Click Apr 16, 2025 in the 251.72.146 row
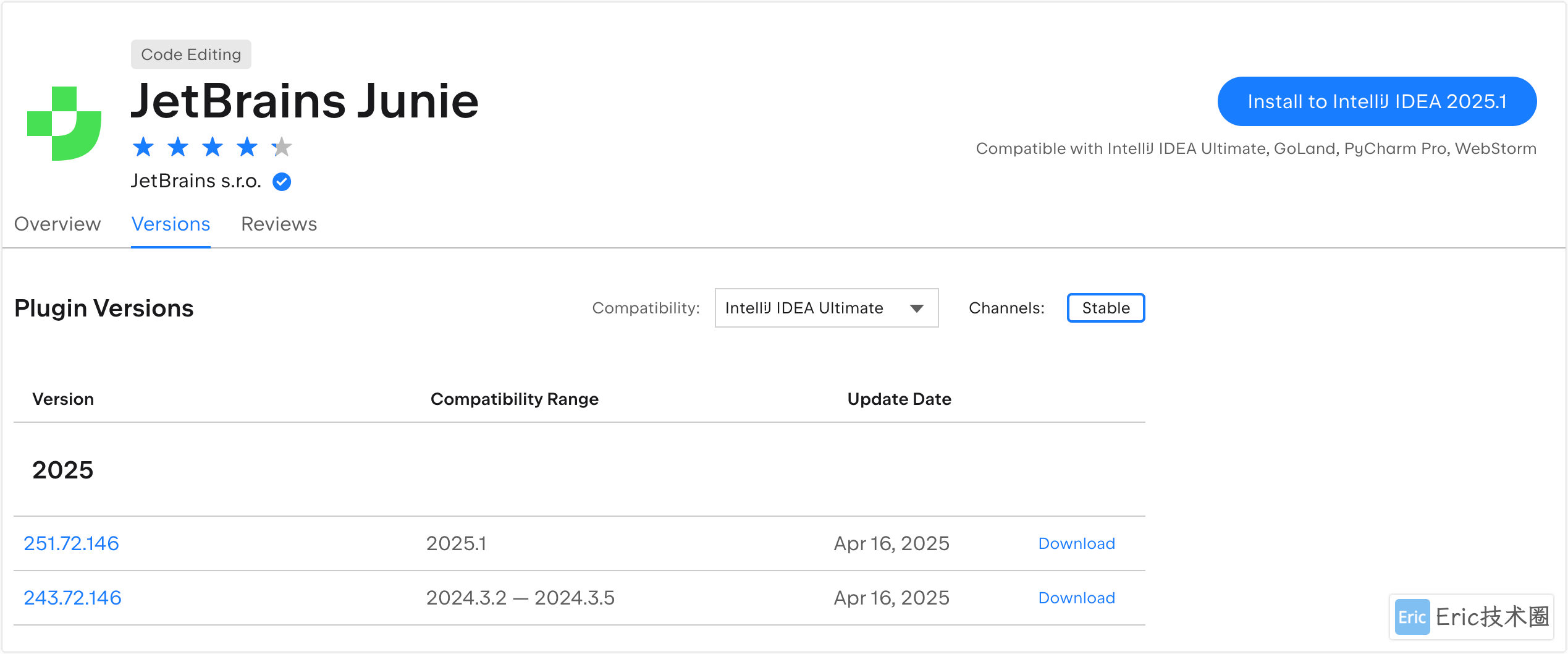 pos(891,543)
